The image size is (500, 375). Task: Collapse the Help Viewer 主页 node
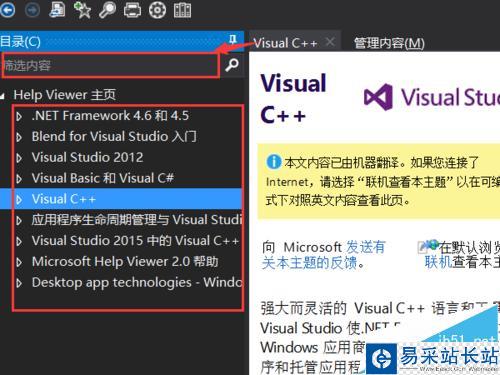click(3, 96)
